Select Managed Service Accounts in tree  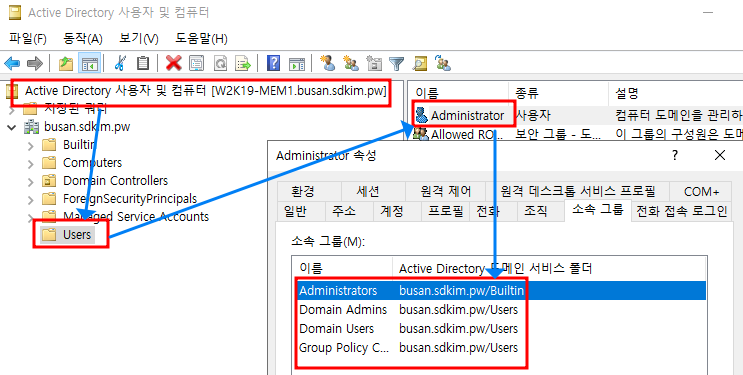point(136,217)
